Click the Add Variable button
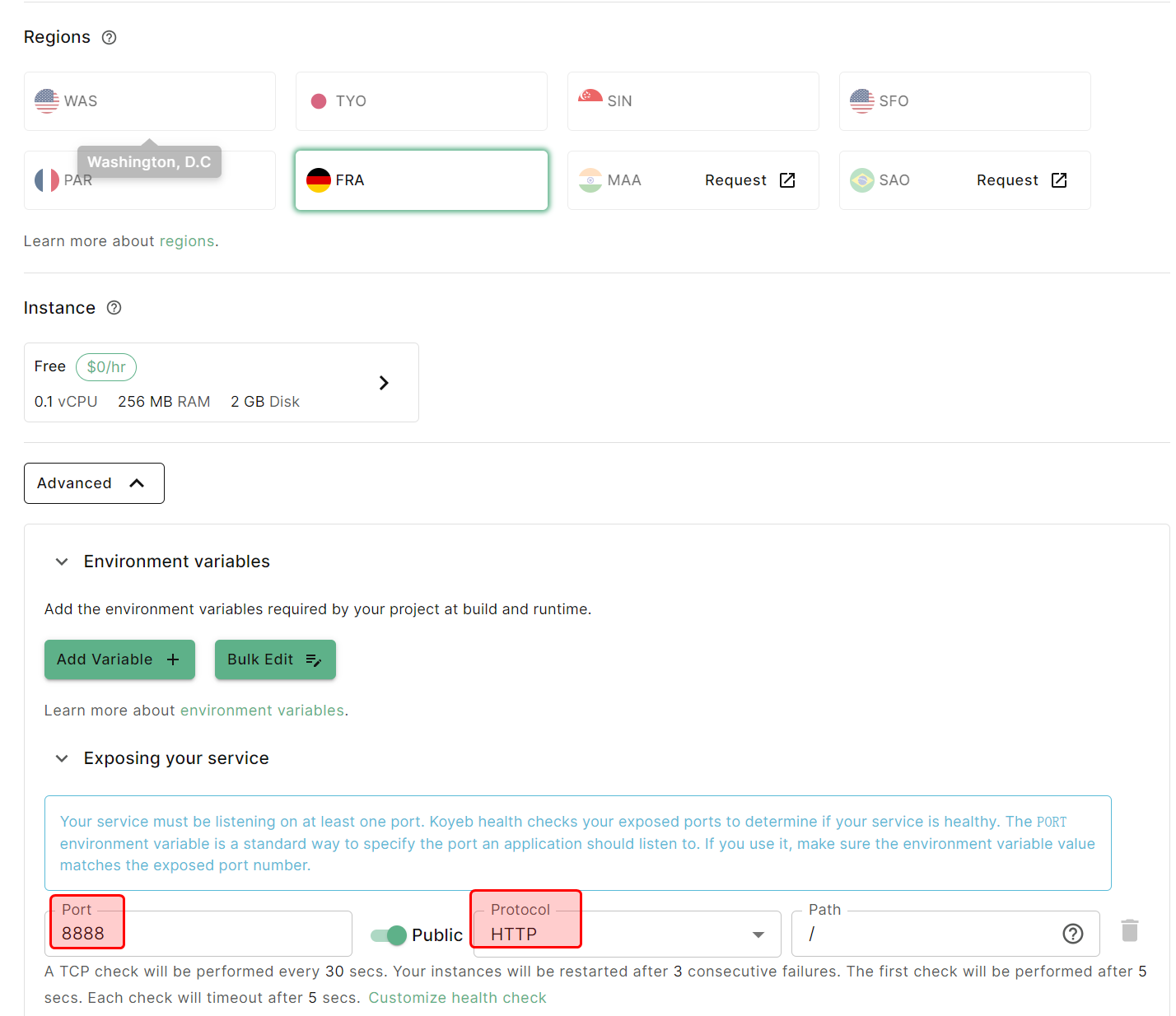 click(x=119, y=659)
